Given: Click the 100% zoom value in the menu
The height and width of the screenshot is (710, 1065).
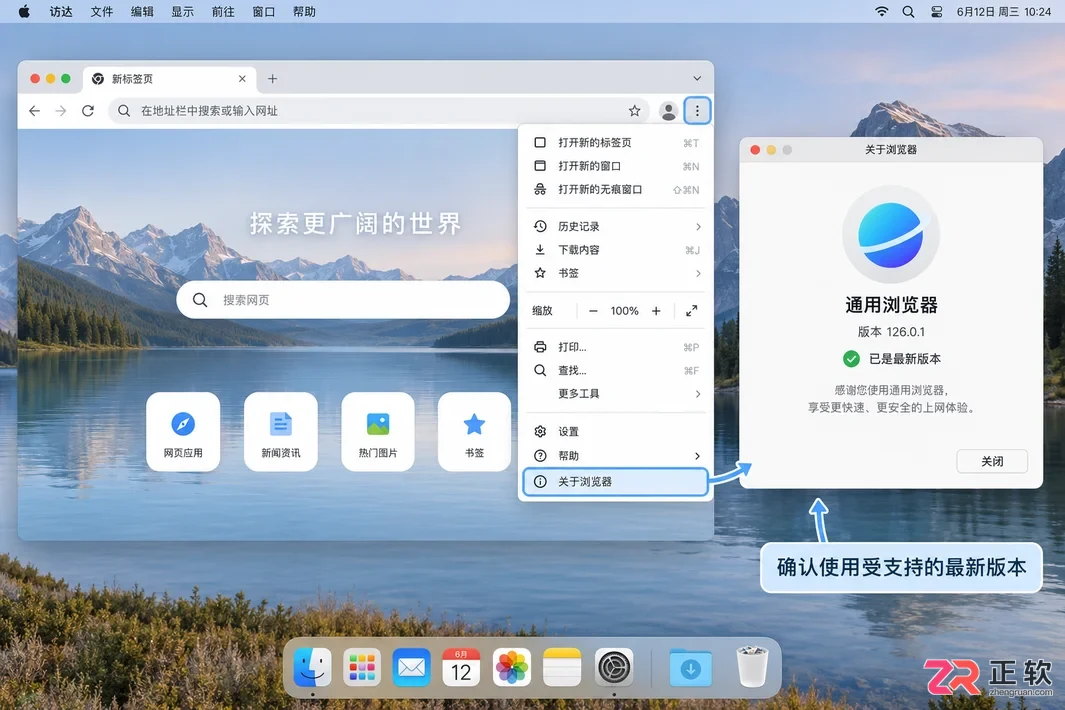Looking at the screenshot, I should (624, 310).
